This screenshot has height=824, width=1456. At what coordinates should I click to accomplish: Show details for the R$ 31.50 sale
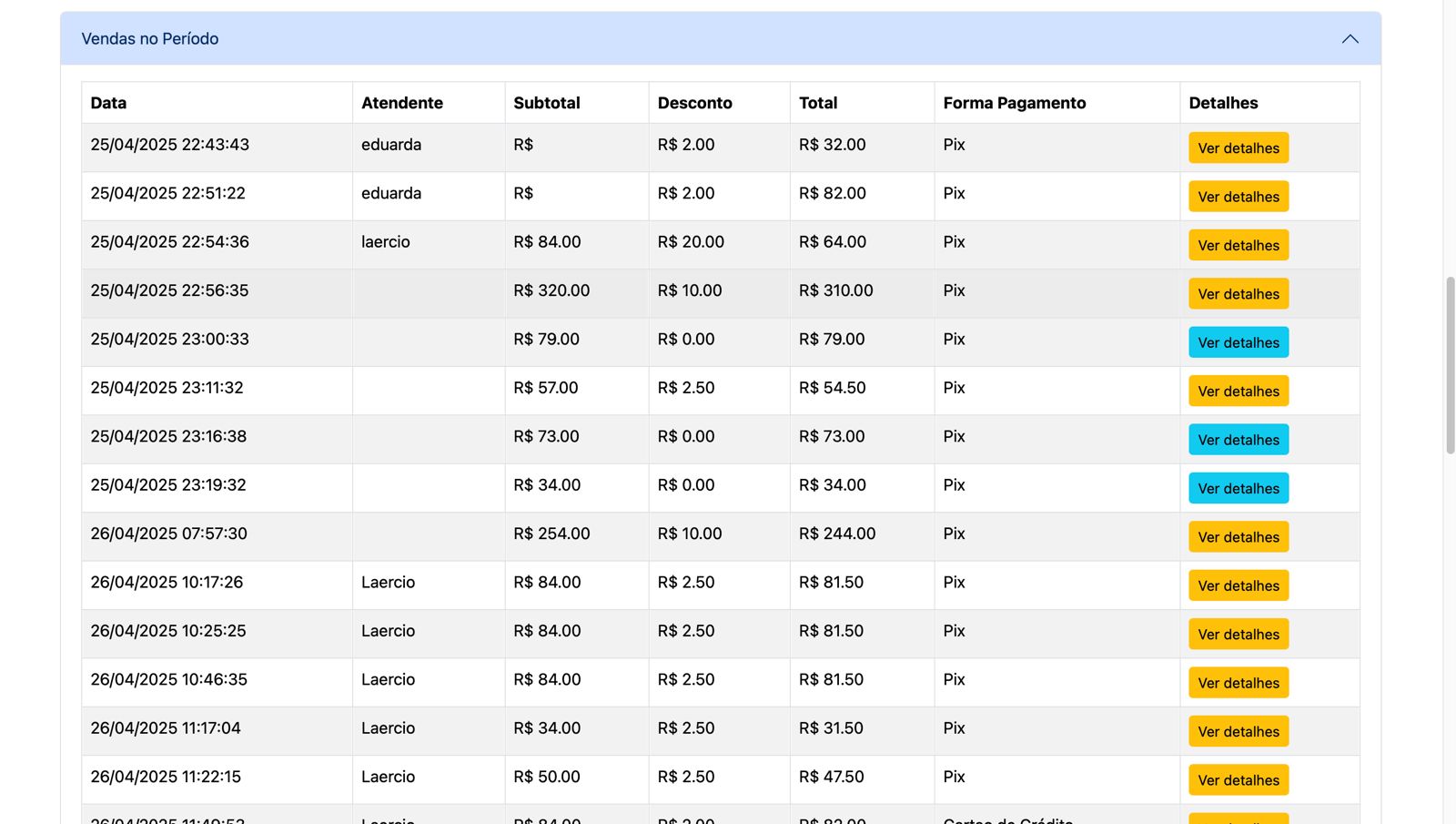tap(1238, 732)
